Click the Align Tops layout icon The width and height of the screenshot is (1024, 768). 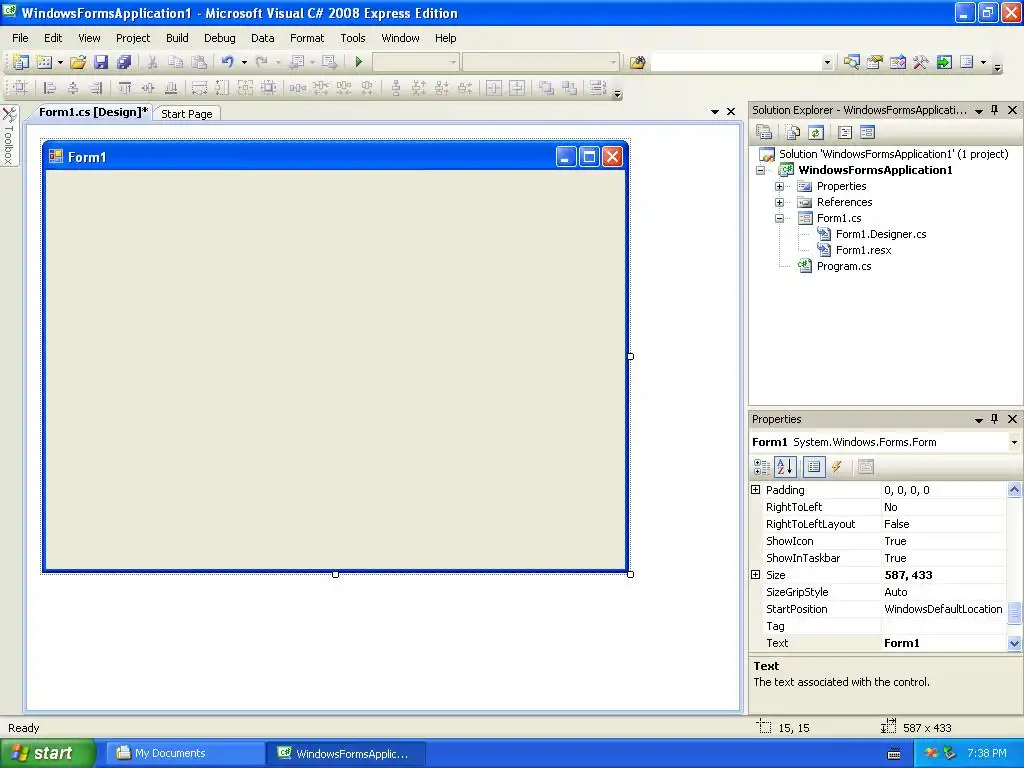pos(125,88)
